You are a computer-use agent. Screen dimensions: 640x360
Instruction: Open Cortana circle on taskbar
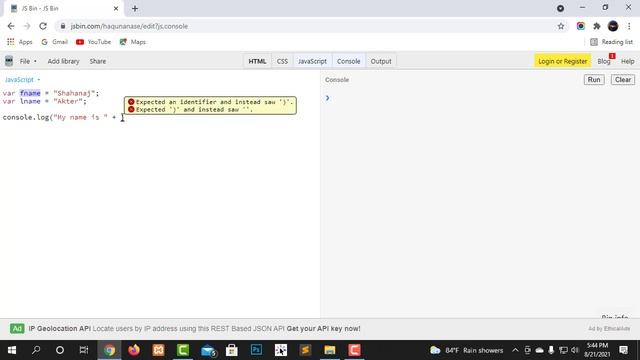click(x=60, y=350)
